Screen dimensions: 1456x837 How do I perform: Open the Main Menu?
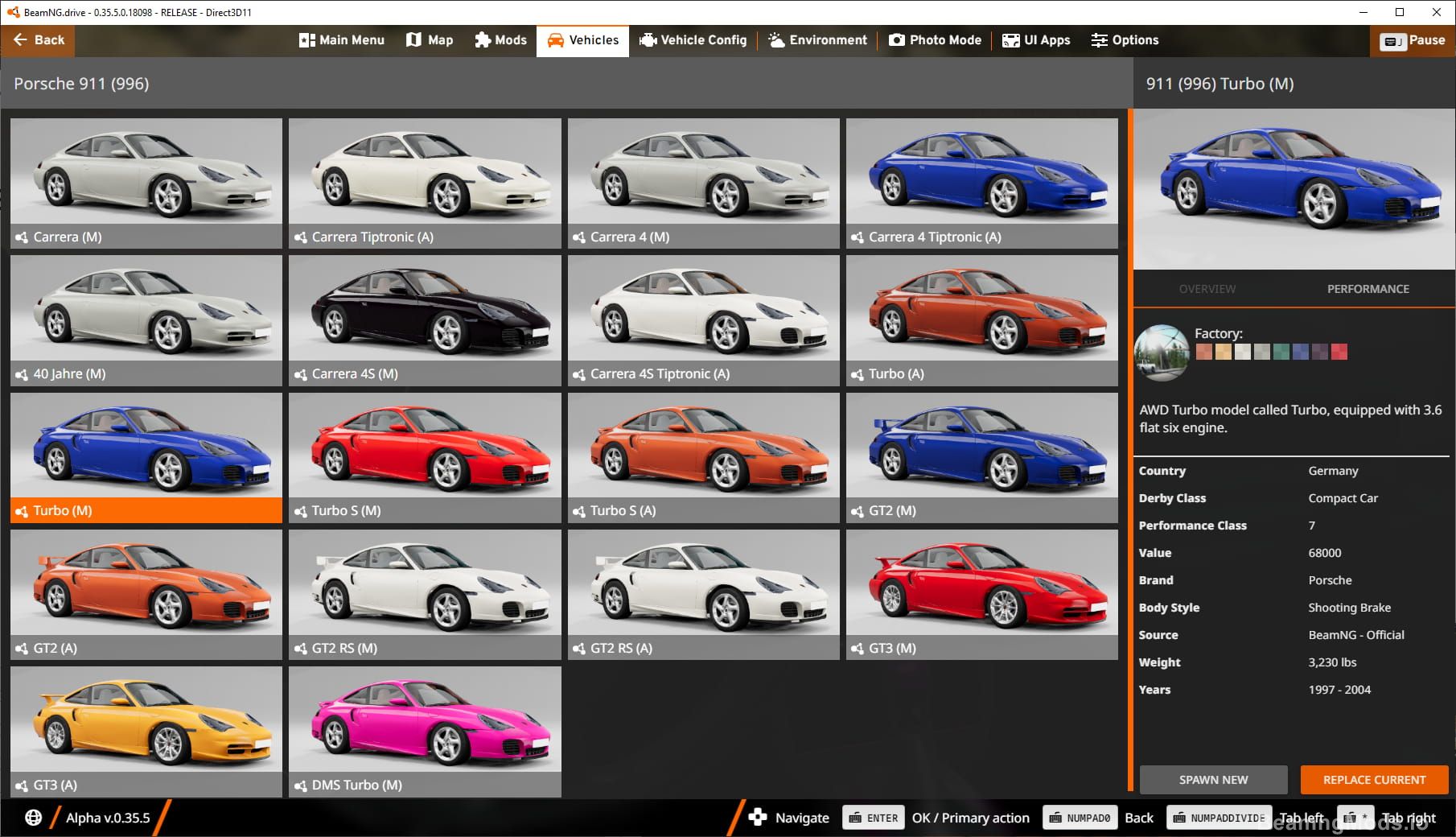point(342,40)
